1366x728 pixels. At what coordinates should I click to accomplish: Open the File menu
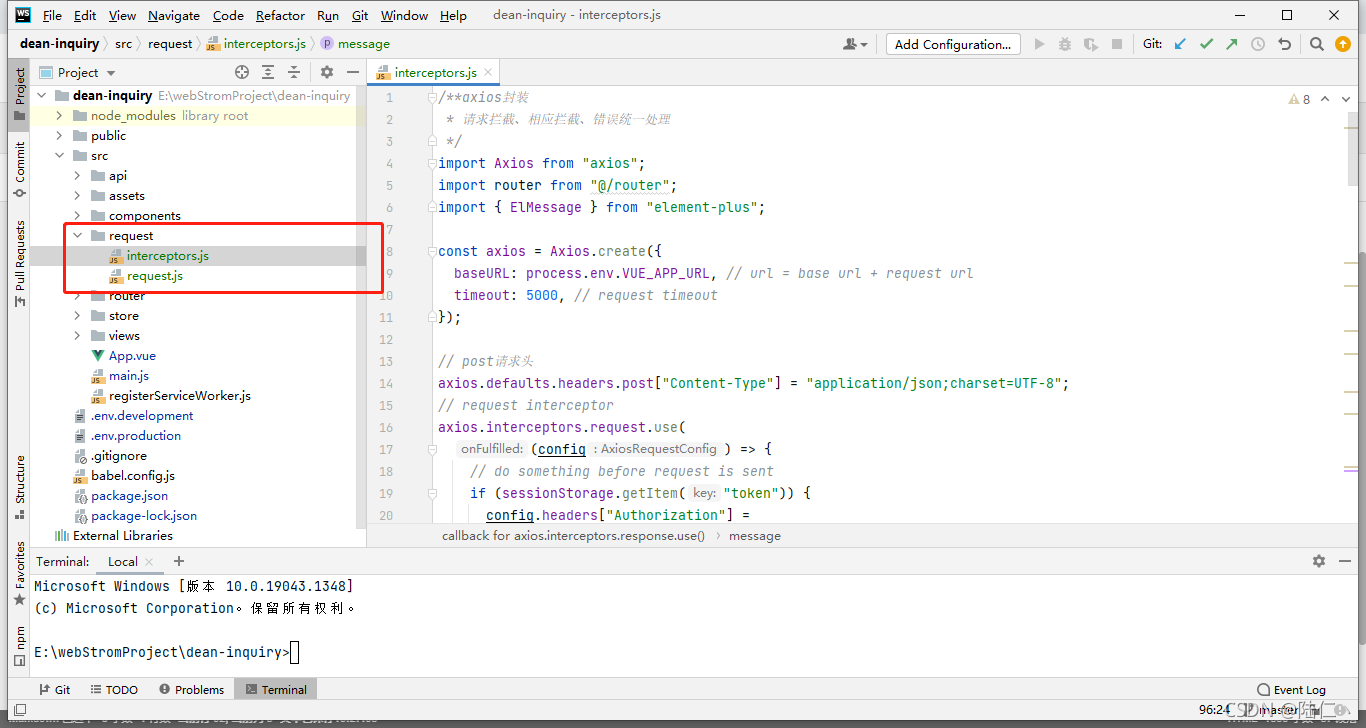(x=52, y=15)
